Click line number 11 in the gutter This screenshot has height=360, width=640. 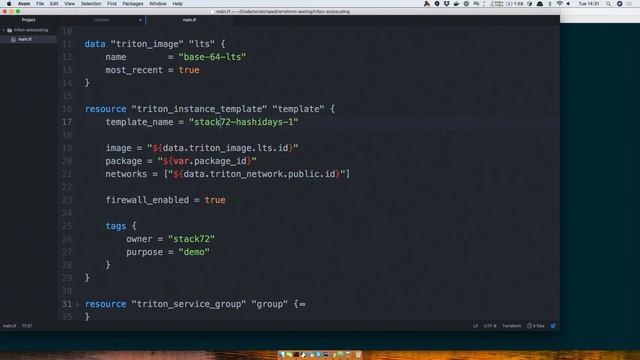point(67,44)
